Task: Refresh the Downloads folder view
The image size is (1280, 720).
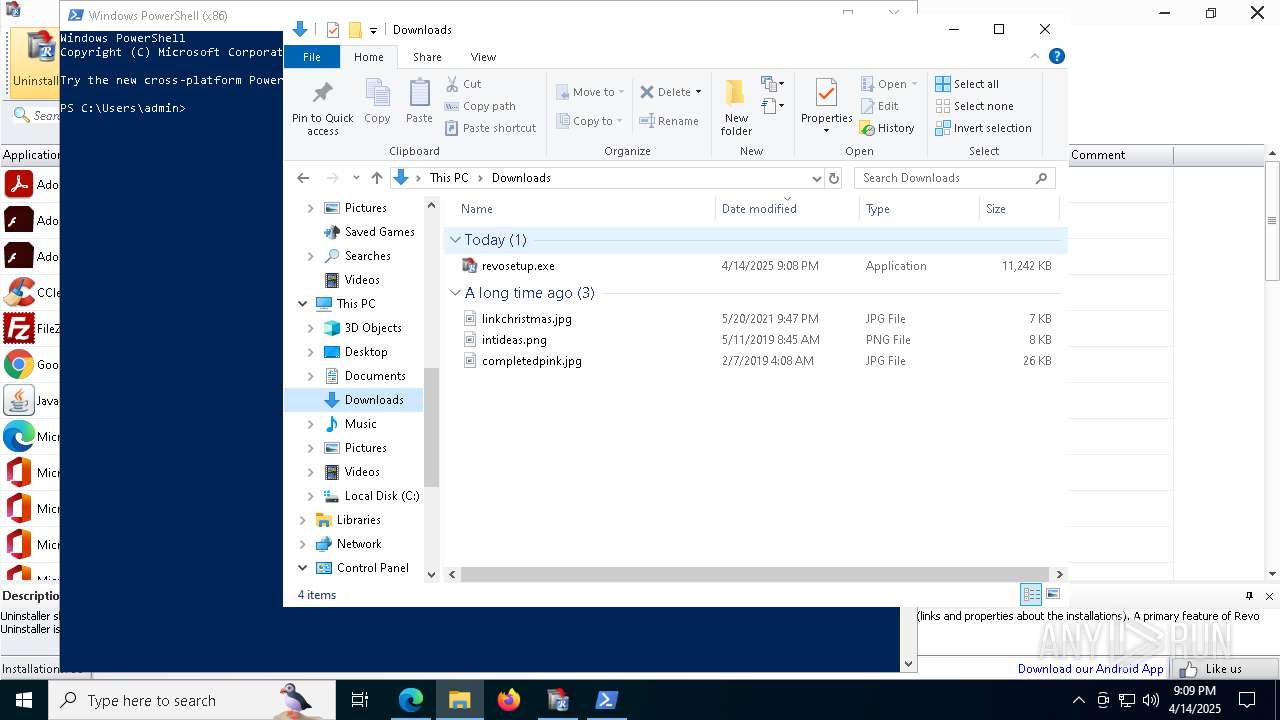Action: (834, 178)
